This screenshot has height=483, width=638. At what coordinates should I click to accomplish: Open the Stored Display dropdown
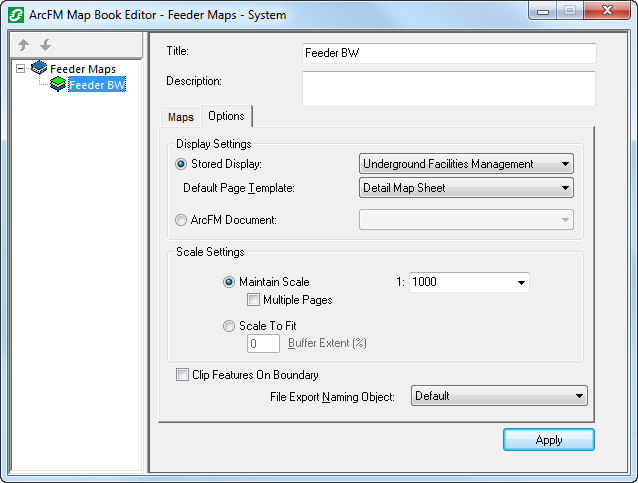(565, 164)
